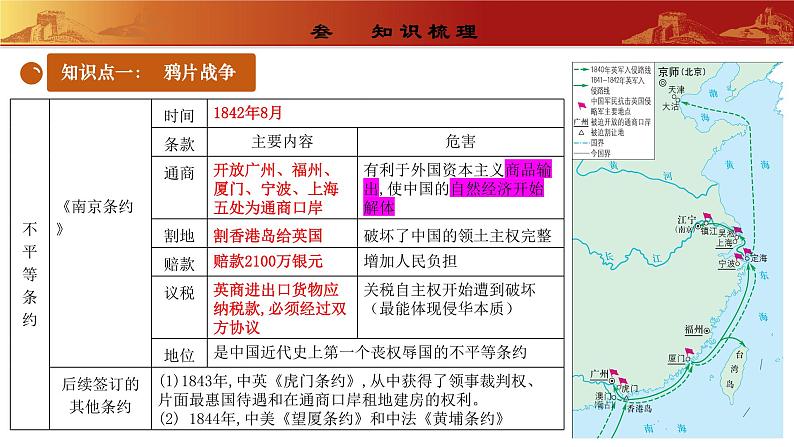Click the red flag marker at 厦门
Viewport: 794px width, 447px height.
tap(689, 351)
